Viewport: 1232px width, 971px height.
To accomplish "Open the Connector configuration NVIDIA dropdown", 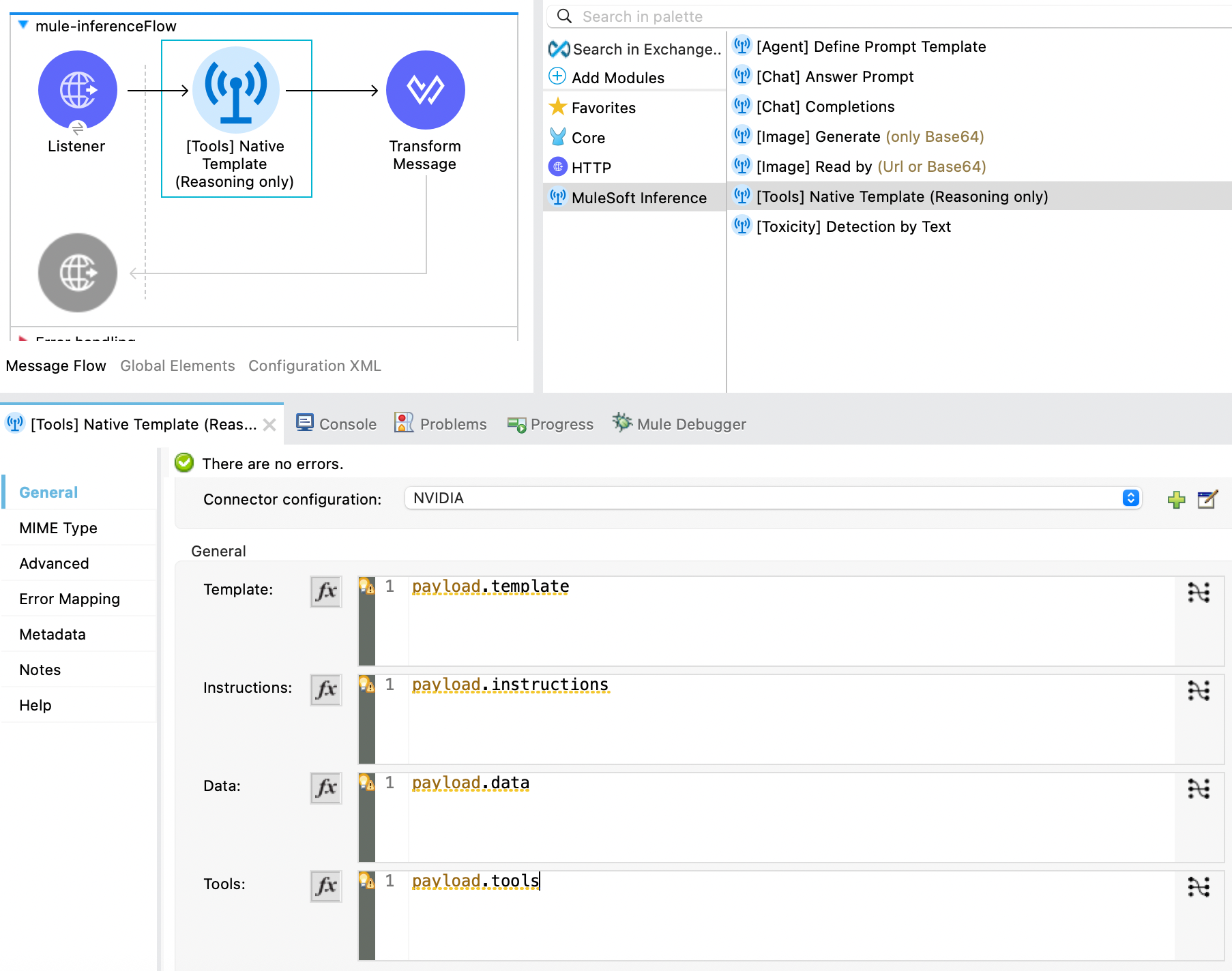I will point(774,498).
